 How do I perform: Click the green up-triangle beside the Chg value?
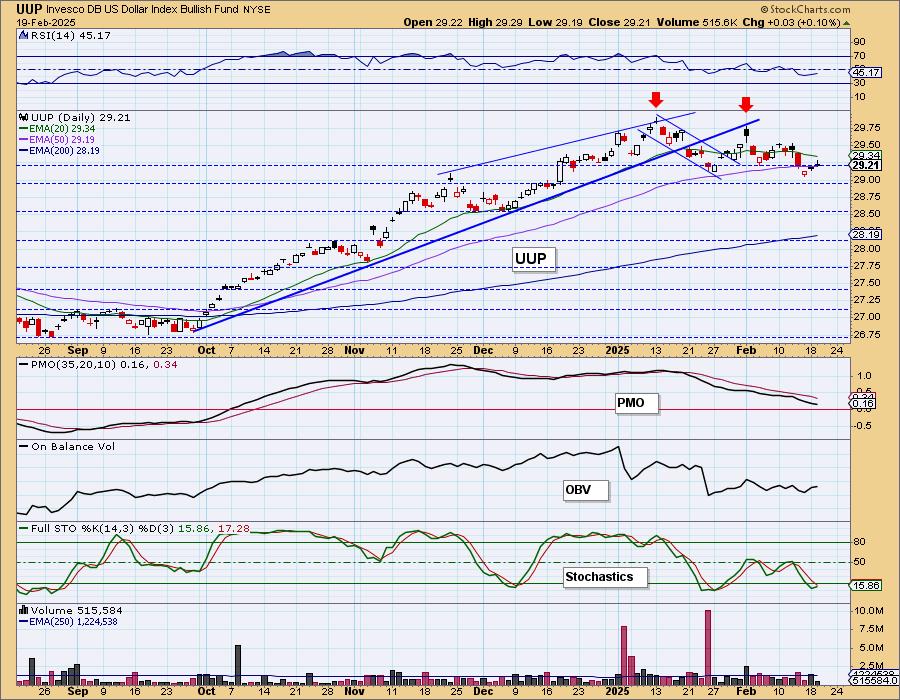coord(846,23)
